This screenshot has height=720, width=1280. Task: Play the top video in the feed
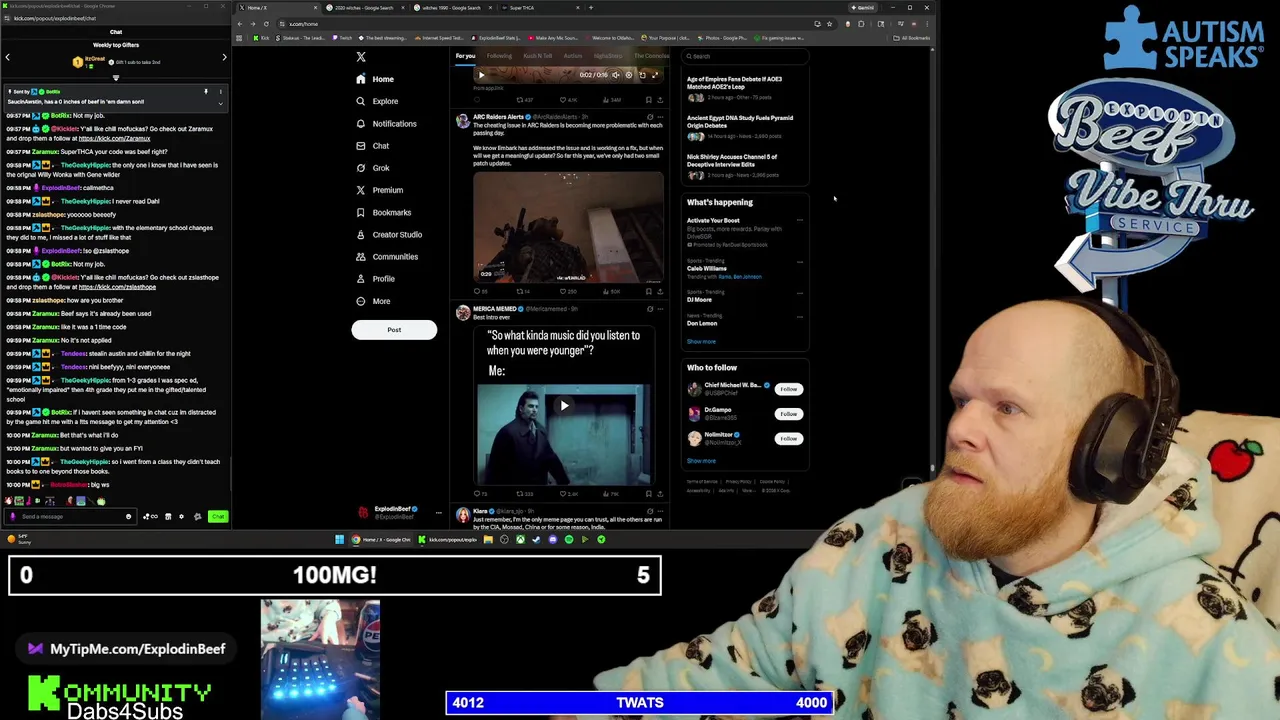(x=481, y=75)
